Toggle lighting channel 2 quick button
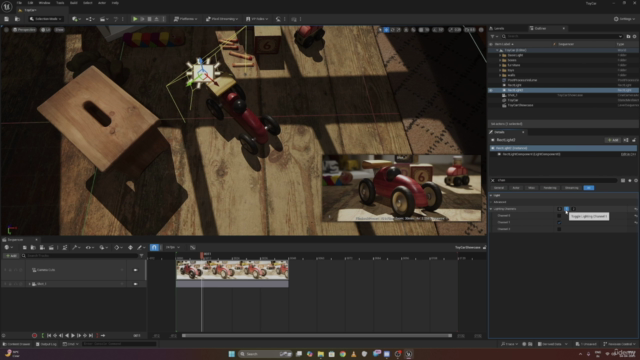 (x=573, y=209)
